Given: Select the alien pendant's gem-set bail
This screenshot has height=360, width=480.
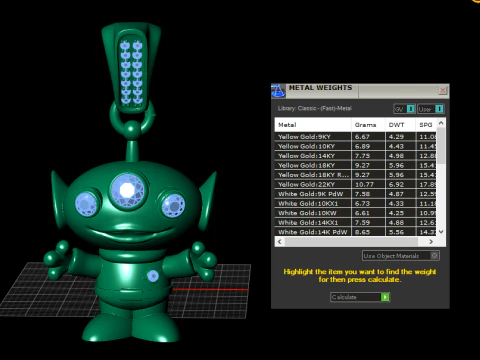Looking at the screenshot, I should (131, 69).
